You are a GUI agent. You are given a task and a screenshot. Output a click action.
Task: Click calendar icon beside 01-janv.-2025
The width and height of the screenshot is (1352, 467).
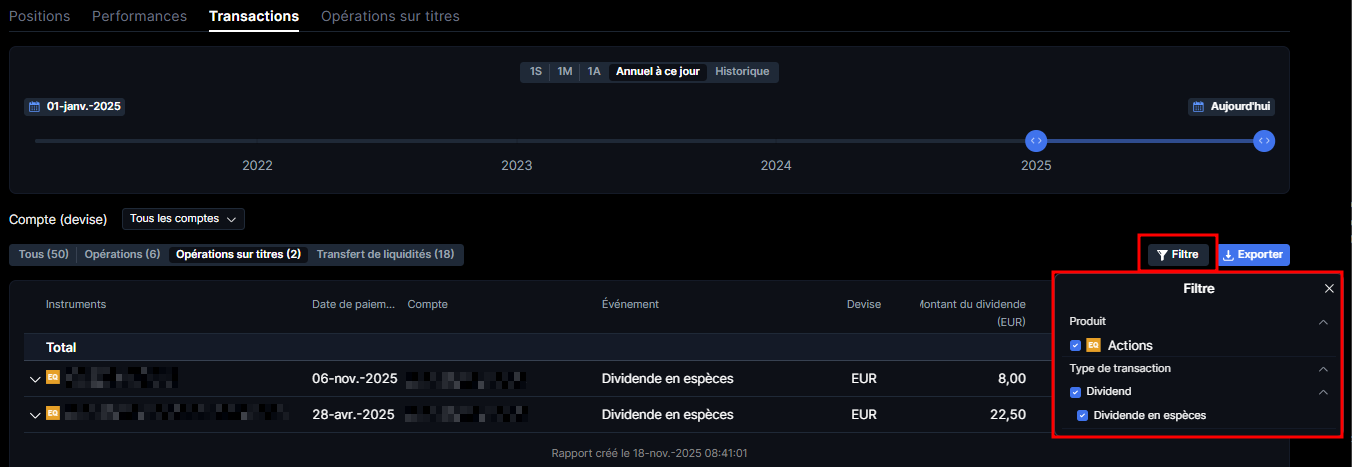[x=34, y=106]
